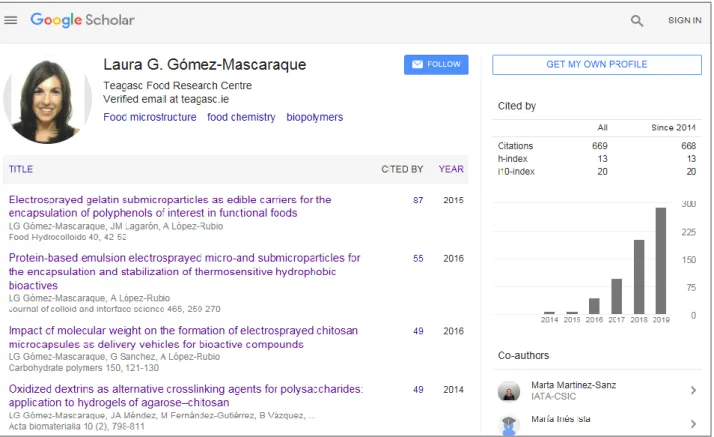View the 49 citations for 2016 chitosan article
714x437 pixels.
point(418,331)
